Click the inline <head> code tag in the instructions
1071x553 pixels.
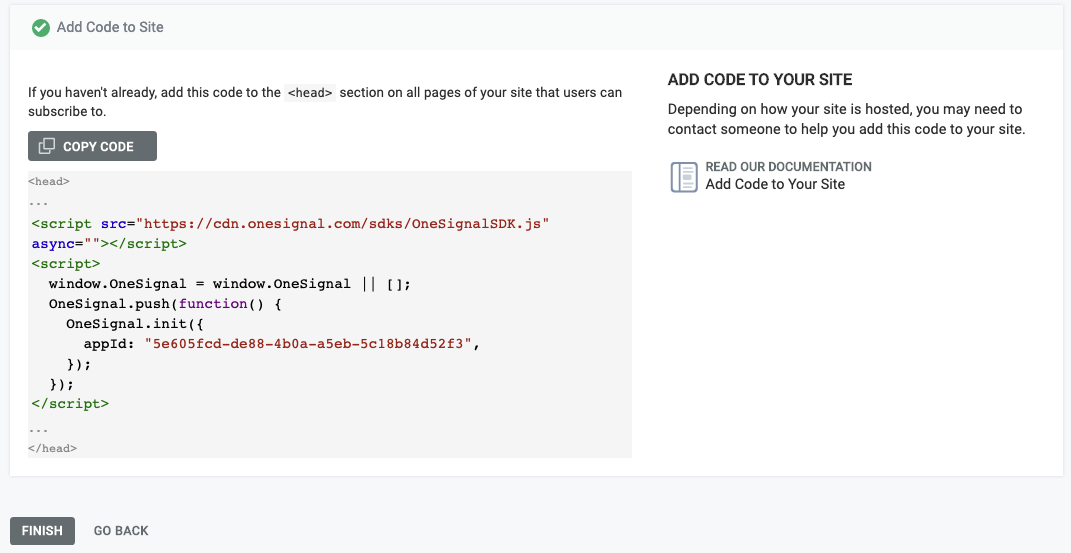click(x=310, y=93)
